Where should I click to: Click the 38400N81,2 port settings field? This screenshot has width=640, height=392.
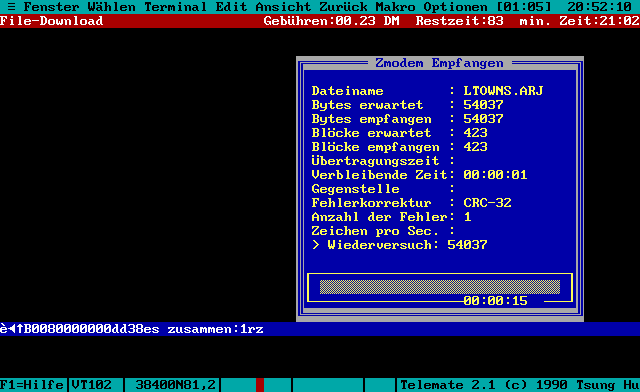(176, 385)
